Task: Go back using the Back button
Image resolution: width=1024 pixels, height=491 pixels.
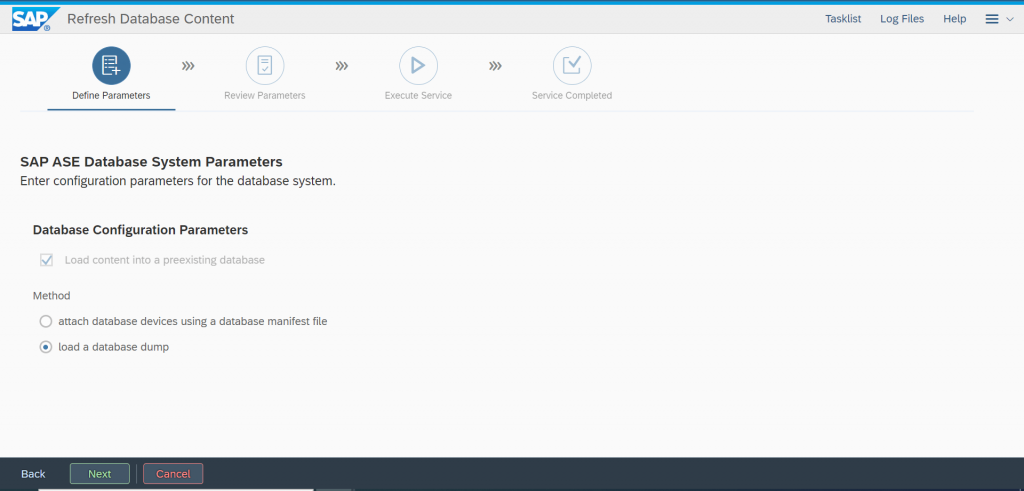Action: 33,474
